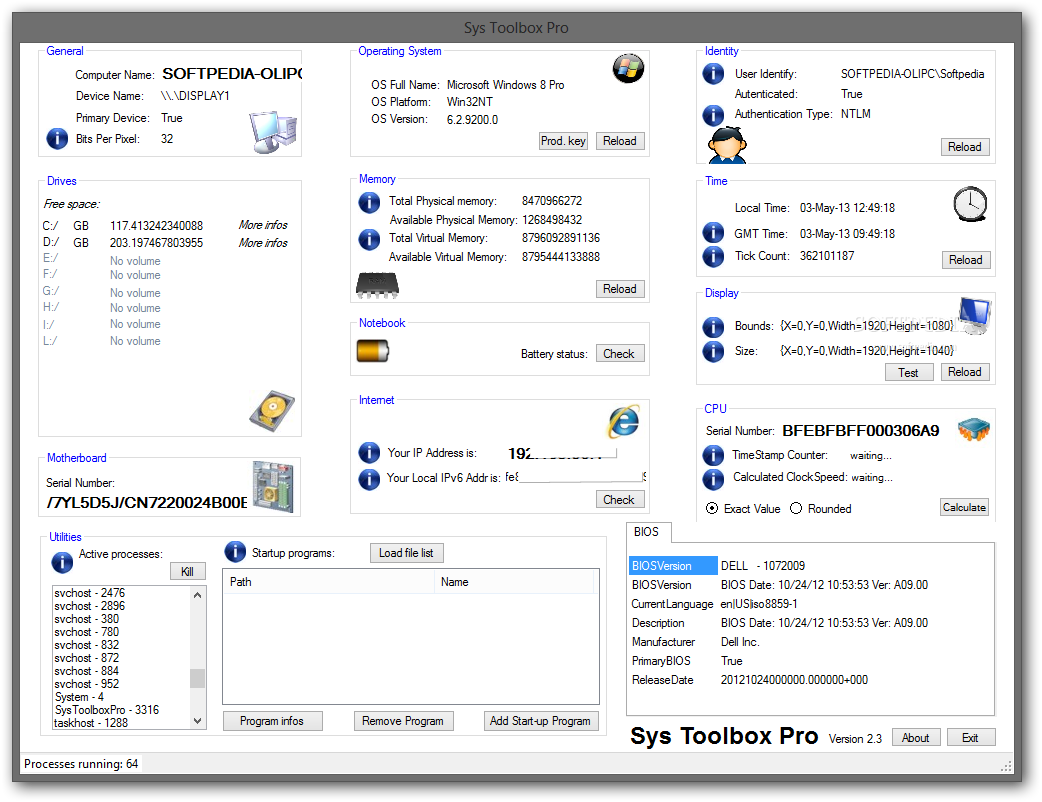Click the Exit button
The width and height of the screenshot is (1042, 802).
970,738
